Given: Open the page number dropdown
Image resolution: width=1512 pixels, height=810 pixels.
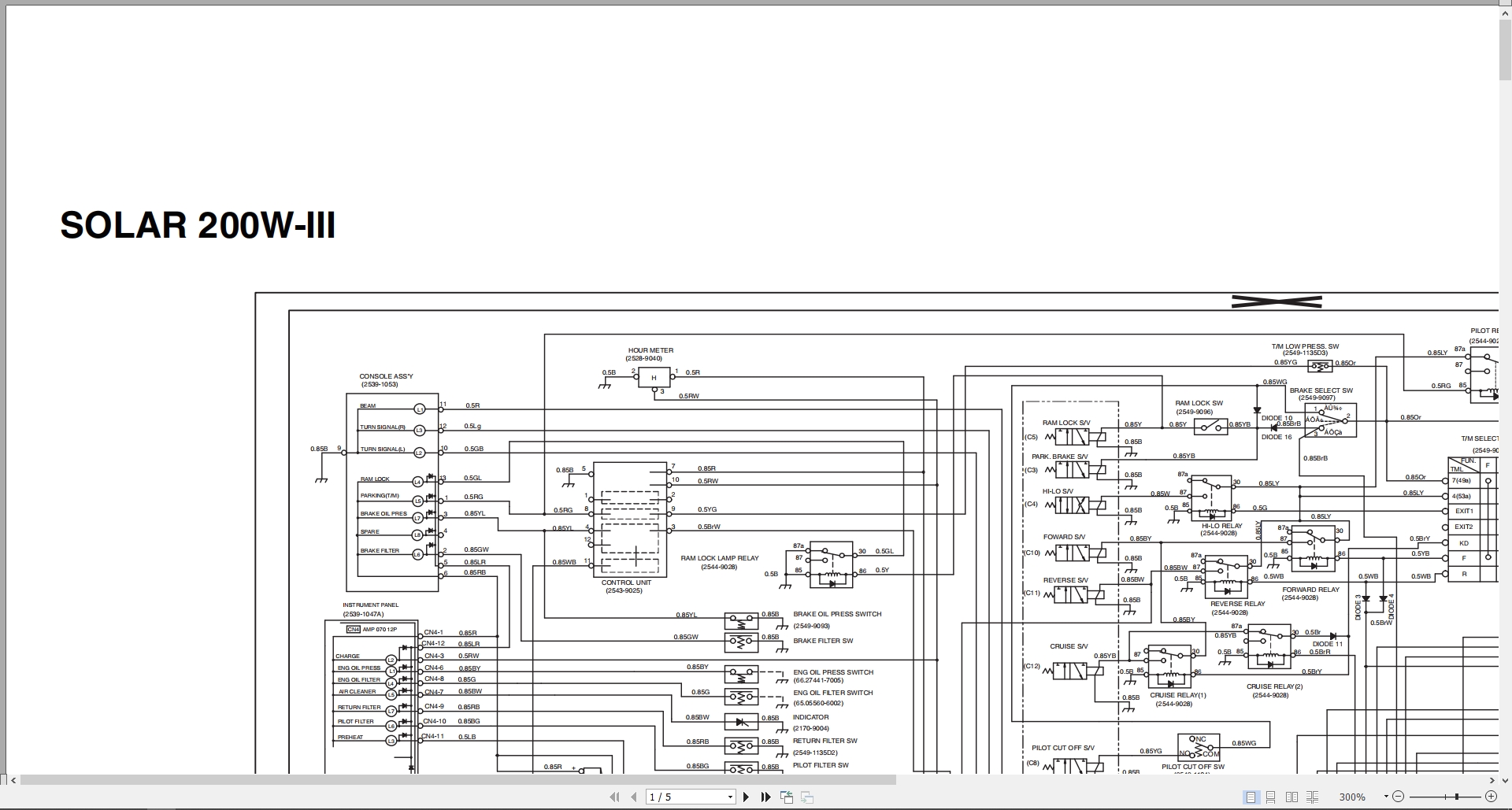Looking at the screenshot, I should point(728,797).
